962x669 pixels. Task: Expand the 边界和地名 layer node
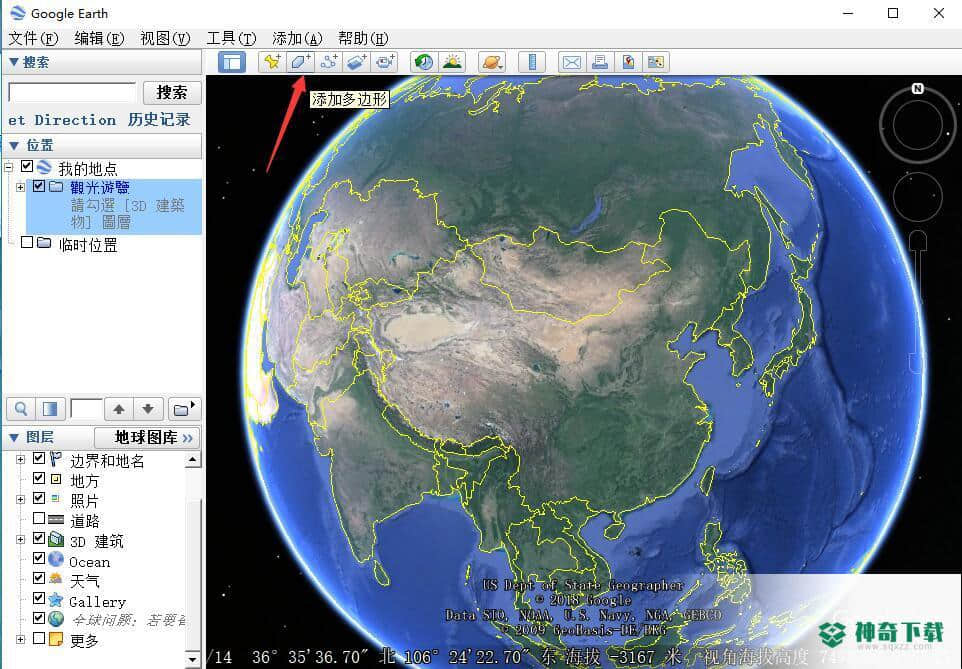pos(20,459)
